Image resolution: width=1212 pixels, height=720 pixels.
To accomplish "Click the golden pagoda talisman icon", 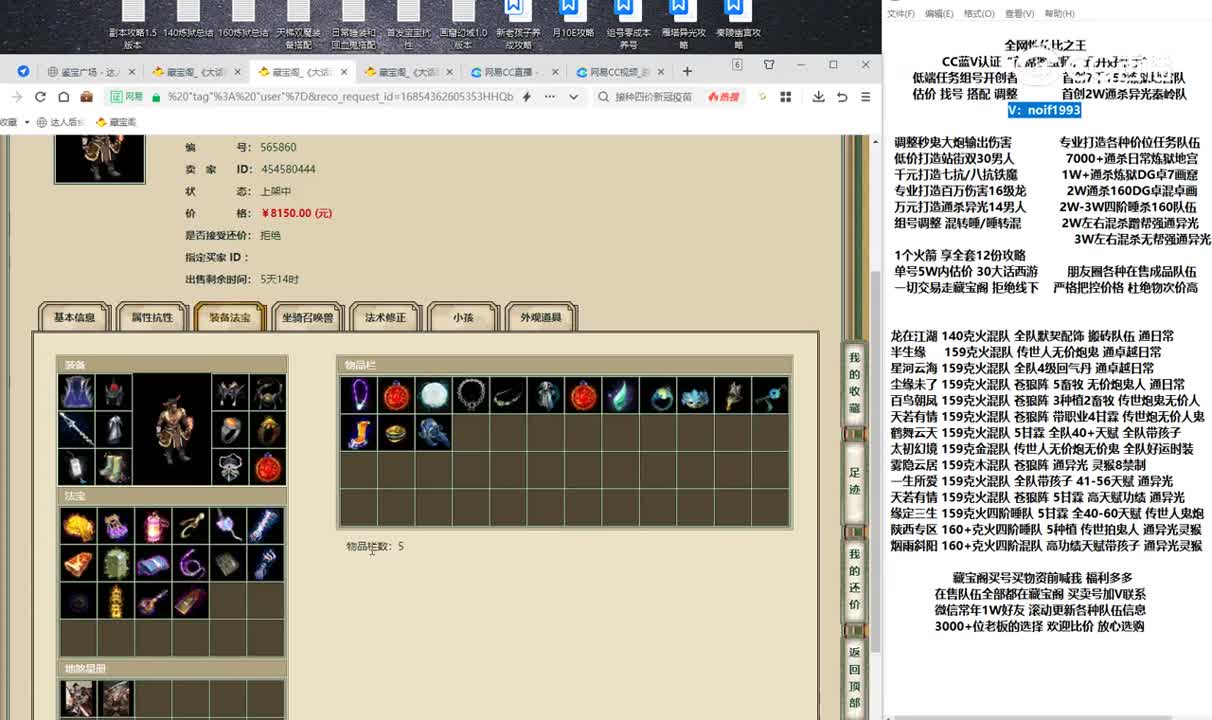I will (x=116, y=600).
